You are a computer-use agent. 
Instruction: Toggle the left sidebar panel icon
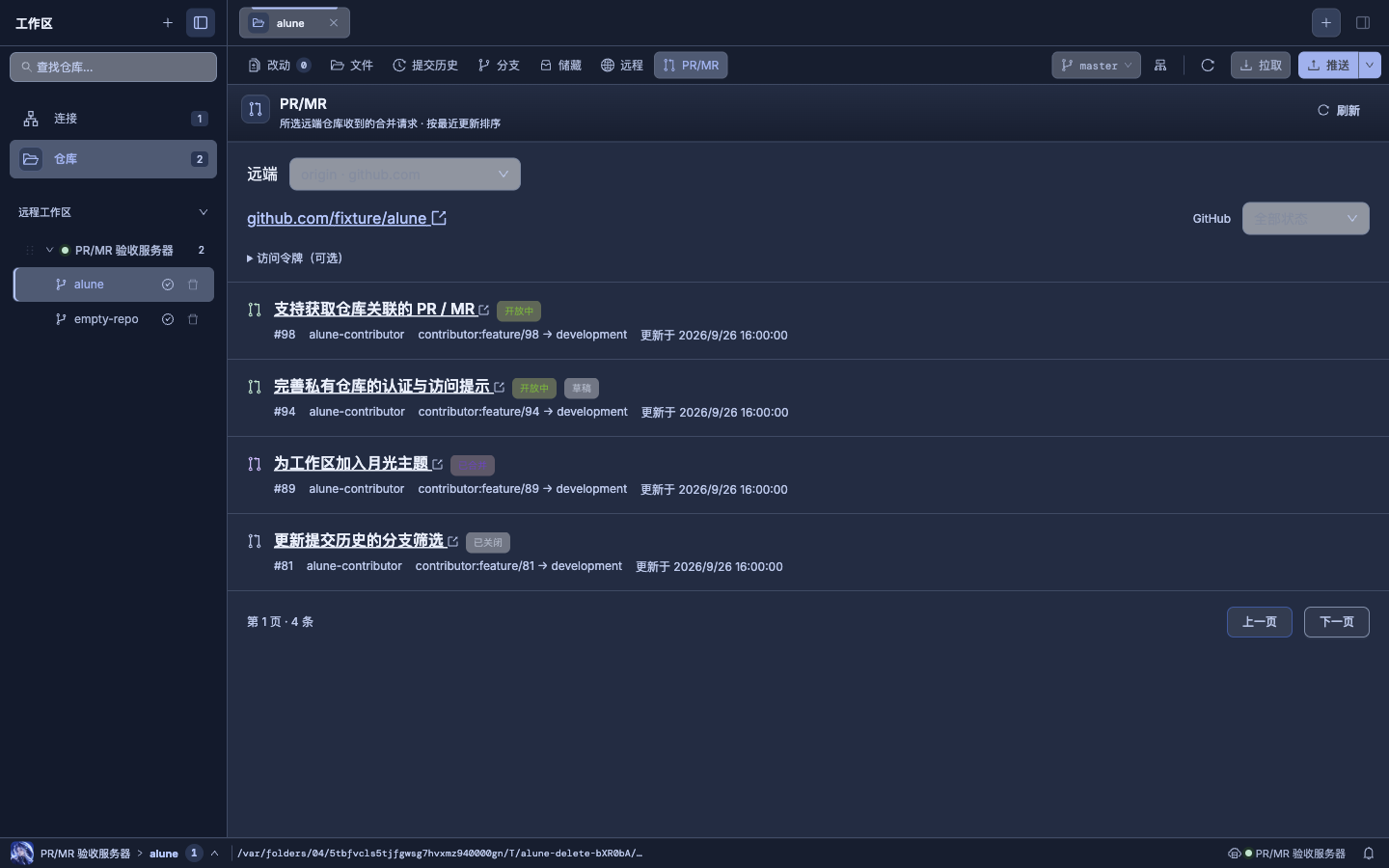click(x=201, y=22)
